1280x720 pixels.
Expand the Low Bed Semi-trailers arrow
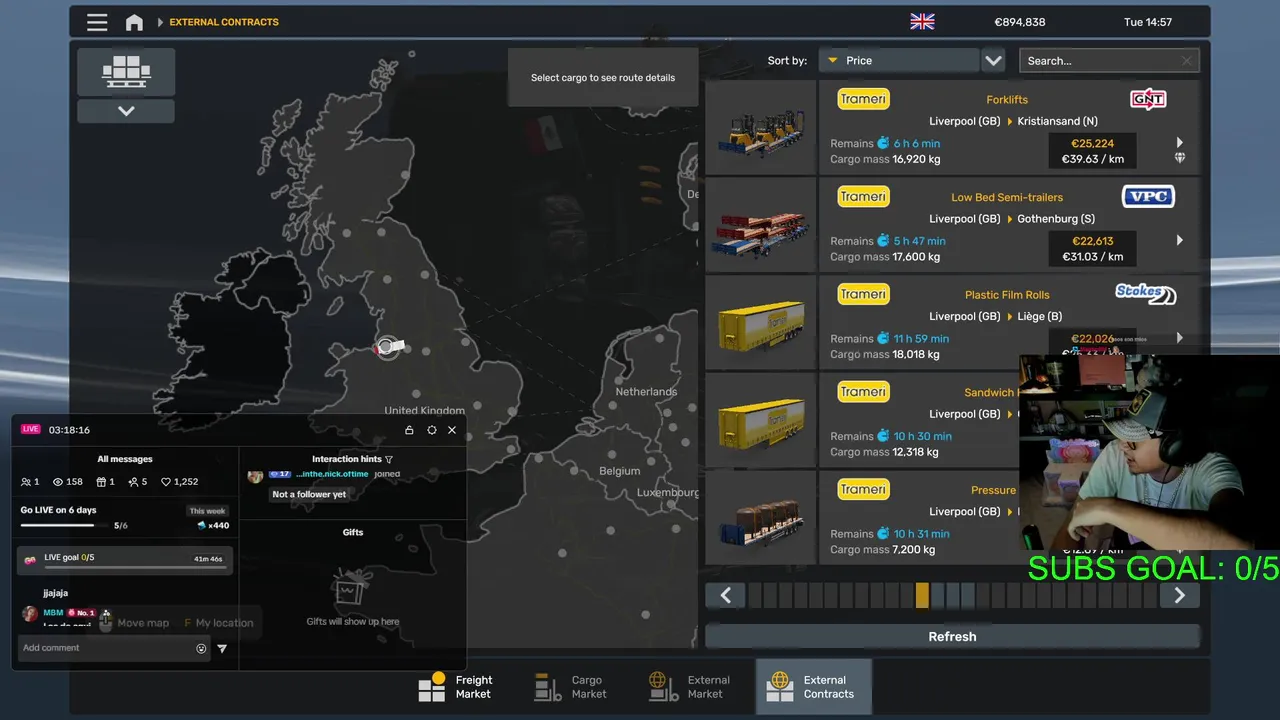1180,240
